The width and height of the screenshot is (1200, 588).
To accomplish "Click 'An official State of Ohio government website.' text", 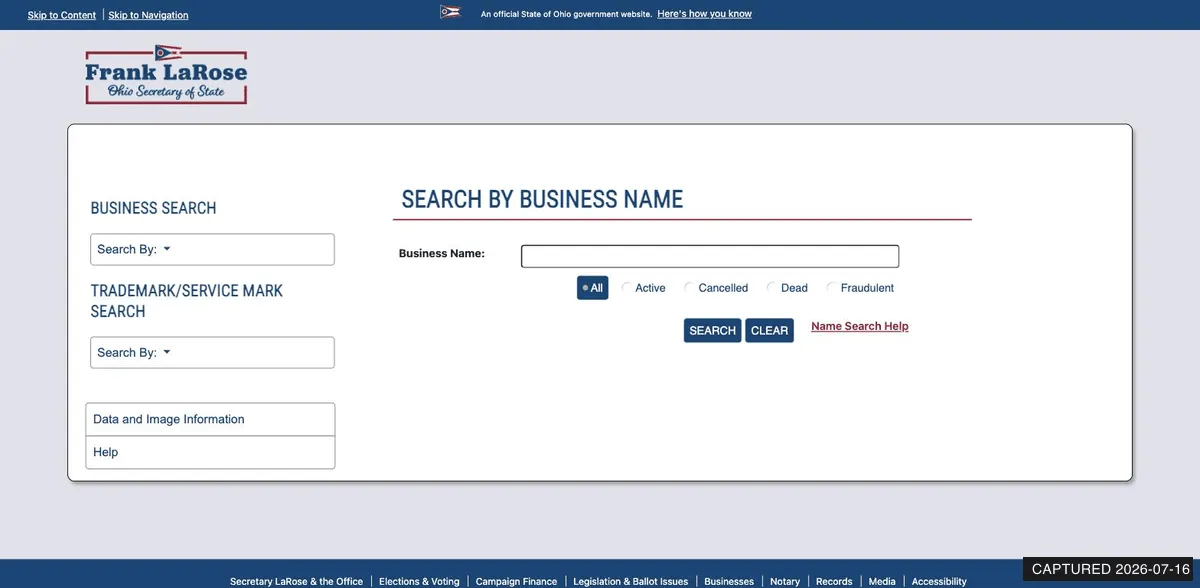I will [x=566, y=15].
